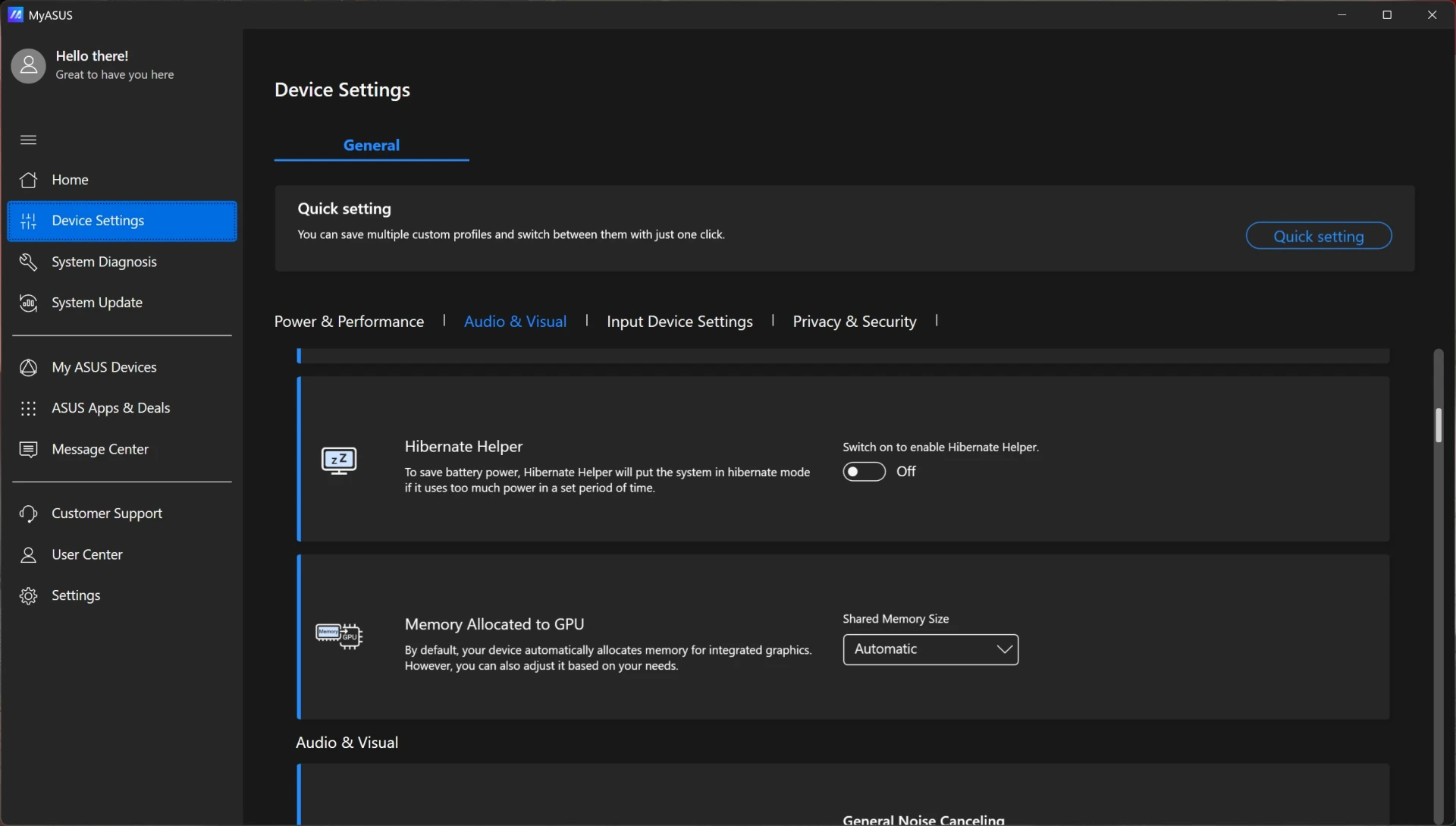This screenshot has height=826, width=1456.
Task: Click the 'Memory Allocated to GPU' heading
Action: tap(494, 624)
